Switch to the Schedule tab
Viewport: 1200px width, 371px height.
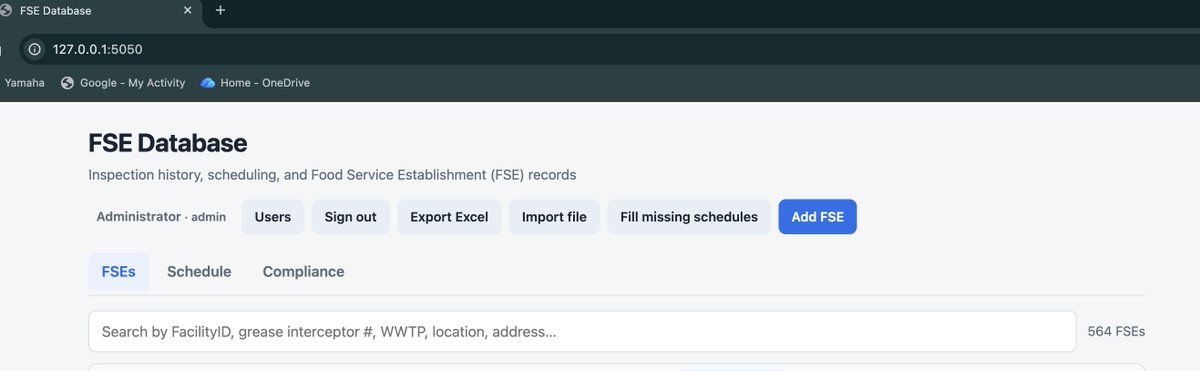(x=199, y=272)
